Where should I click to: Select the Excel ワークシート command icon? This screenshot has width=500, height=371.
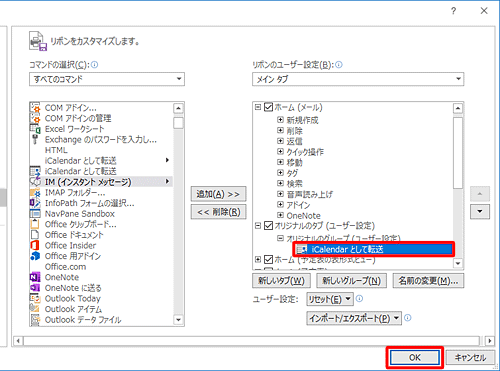tap(35, 129)
